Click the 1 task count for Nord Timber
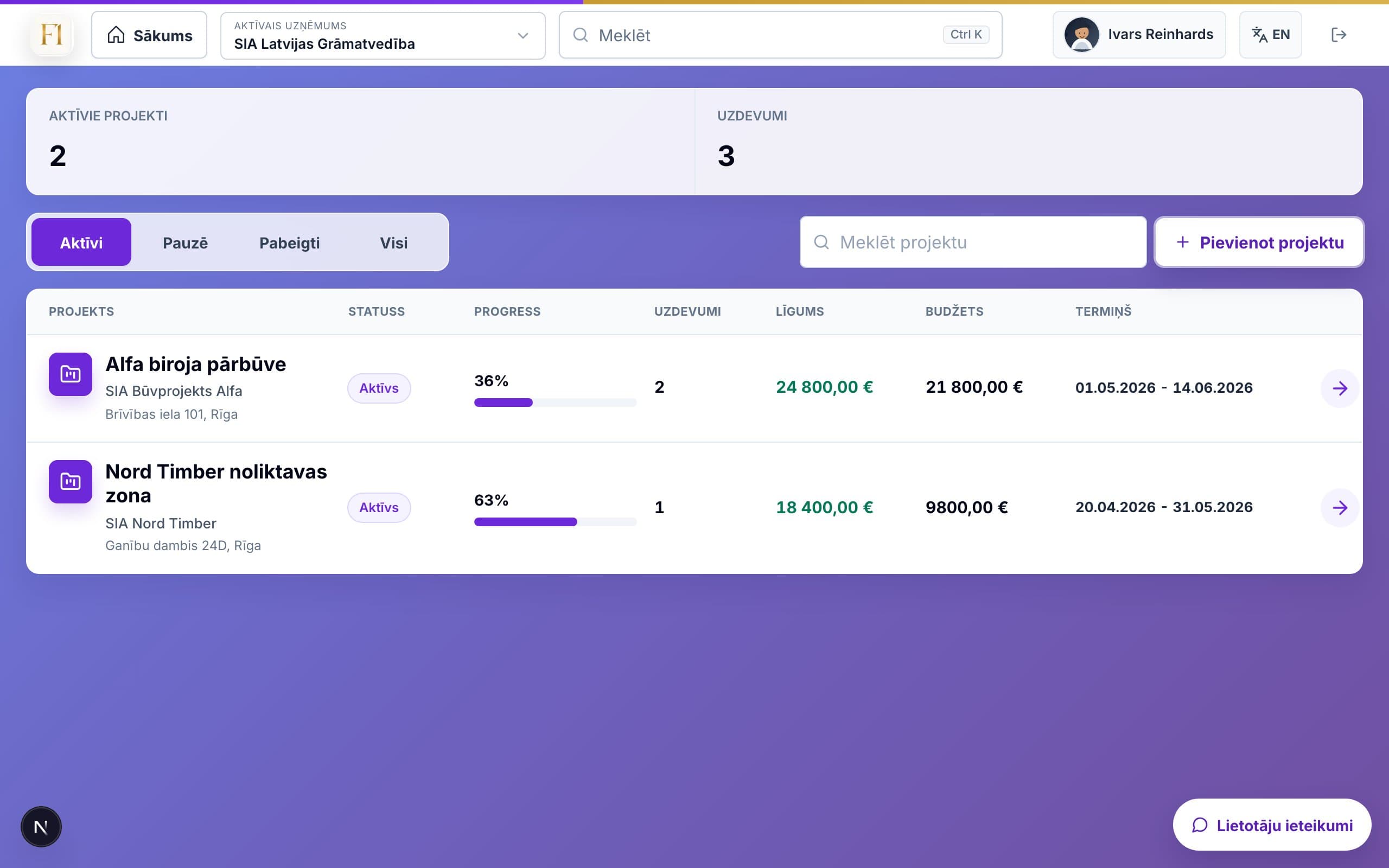Viewport: 1389px width, 868px height. pyautogui.click(x=659, y=507)
